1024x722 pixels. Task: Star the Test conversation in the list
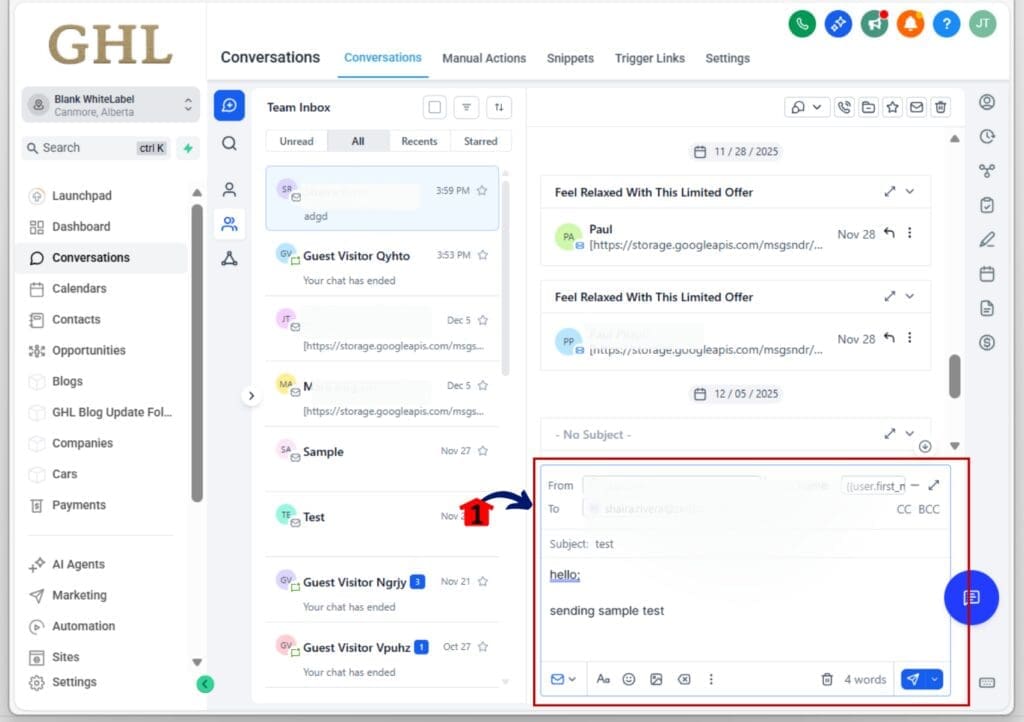click(x=481, y=516)
